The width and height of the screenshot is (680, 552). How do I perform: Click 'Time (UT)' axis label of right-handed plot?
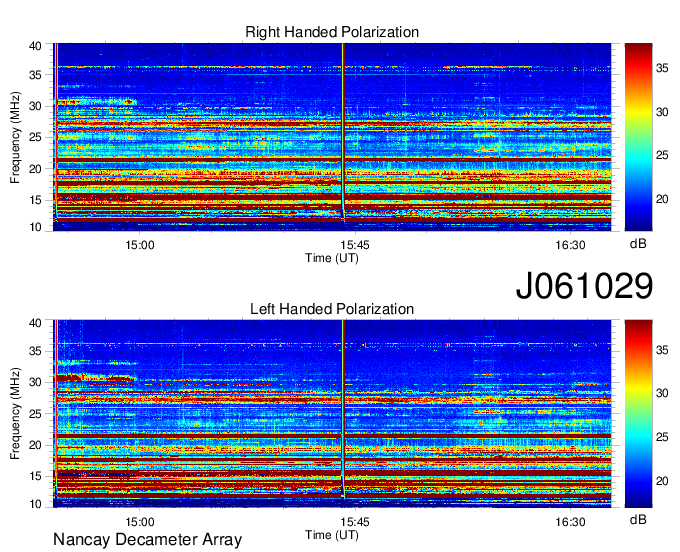click(332, 258)
